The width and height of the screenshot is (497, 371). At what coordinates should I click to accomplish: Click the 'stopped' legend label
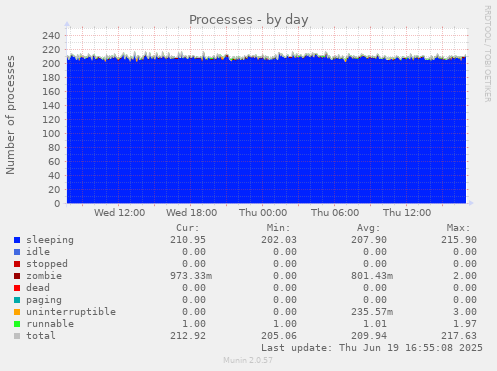47,264
